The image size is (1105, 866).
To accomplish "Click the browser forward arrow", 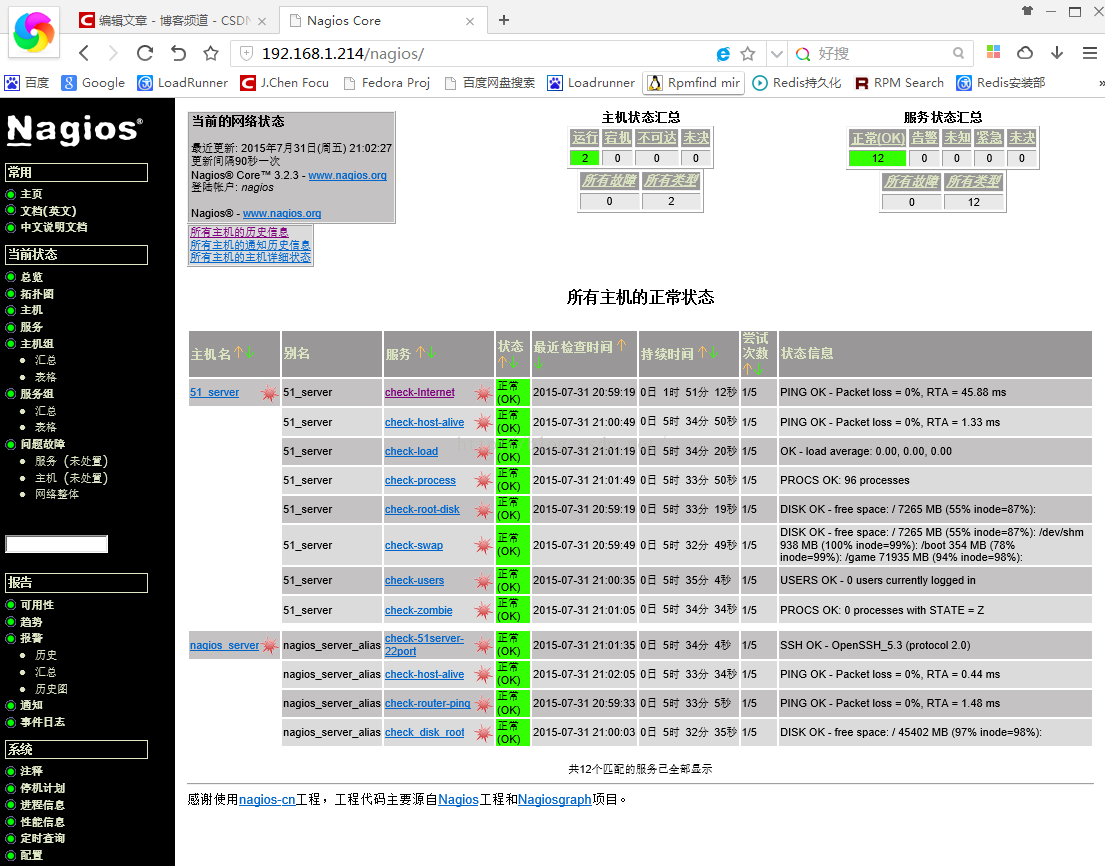I will [x=113, y=53].
